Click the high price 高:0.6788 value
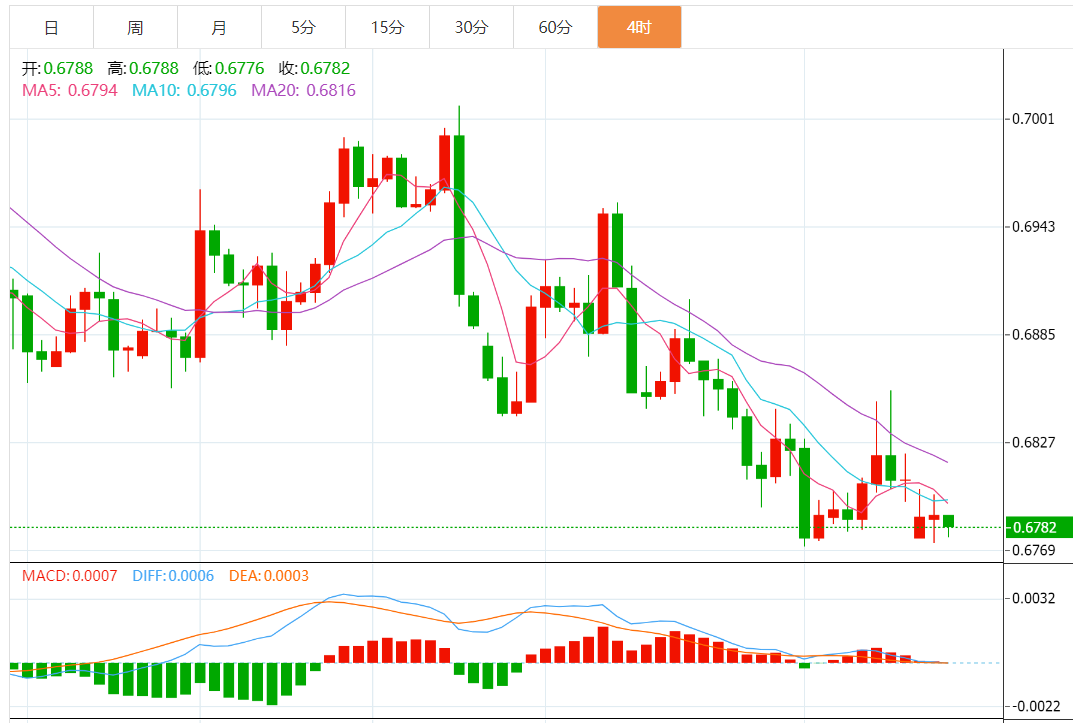The width and height of the screenshot is (1073, 723). click(143, 68)
